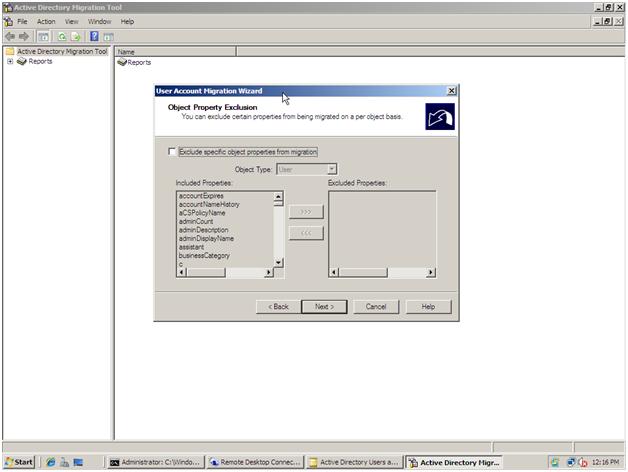Open the Start menu
This screenshot has width=628, height=472.
20,462
